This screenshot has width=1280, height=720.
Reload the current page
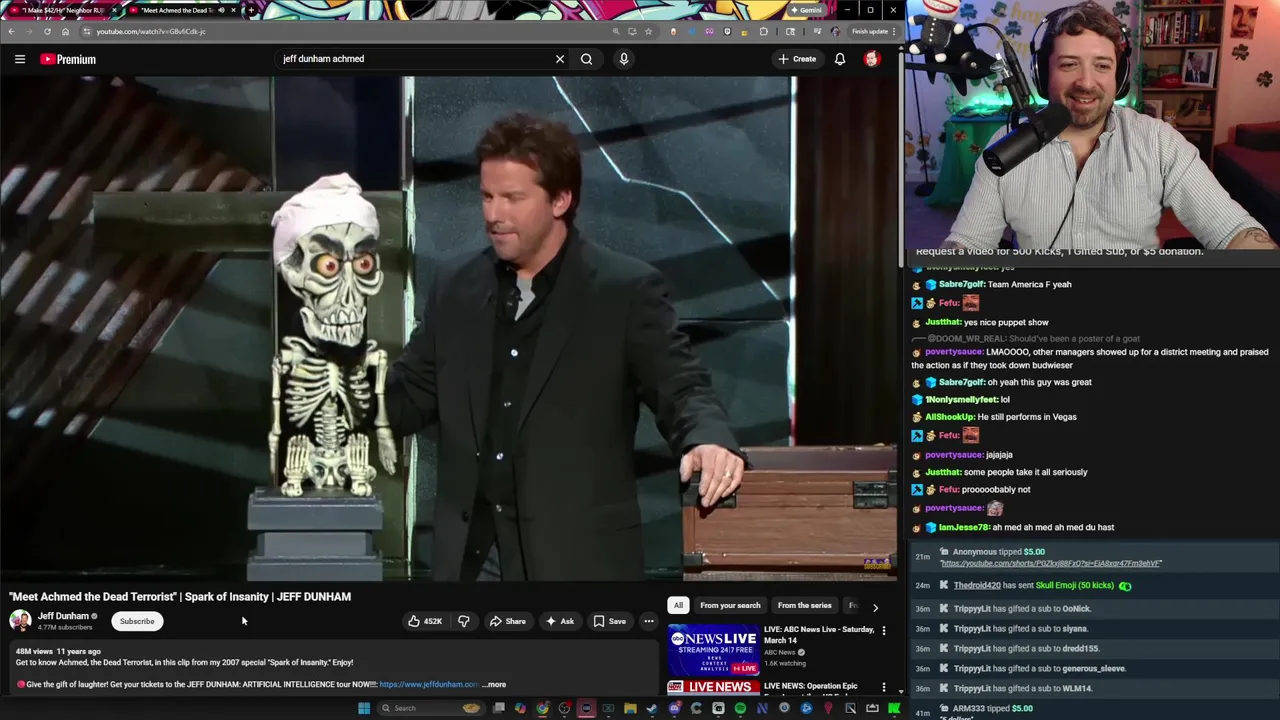click(47, 31)
